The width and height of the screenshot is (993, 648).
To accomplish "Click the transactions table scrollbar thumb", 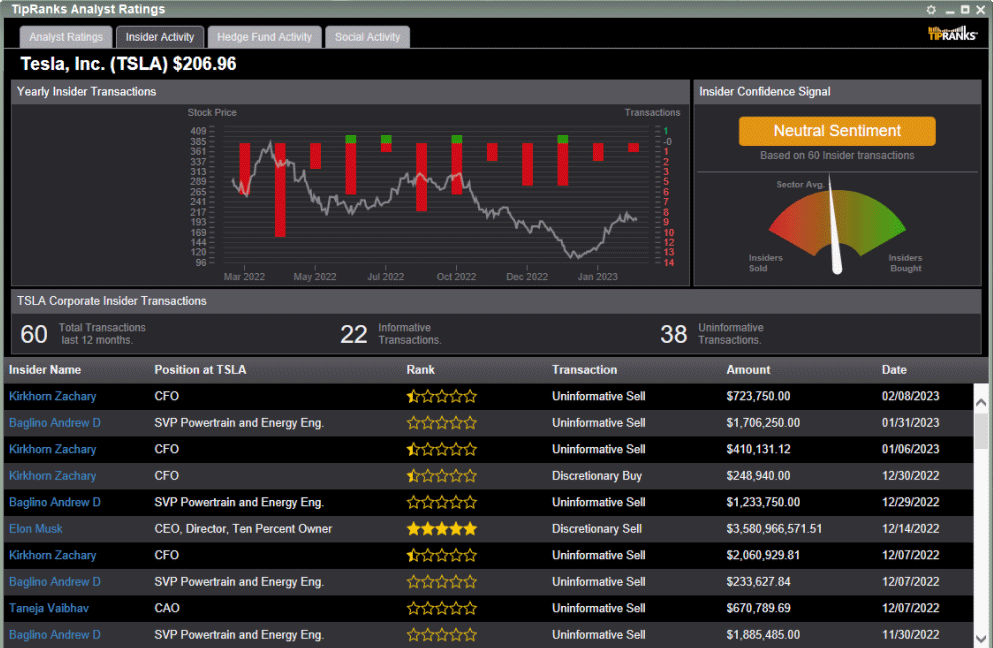I will tap(981, 430).
